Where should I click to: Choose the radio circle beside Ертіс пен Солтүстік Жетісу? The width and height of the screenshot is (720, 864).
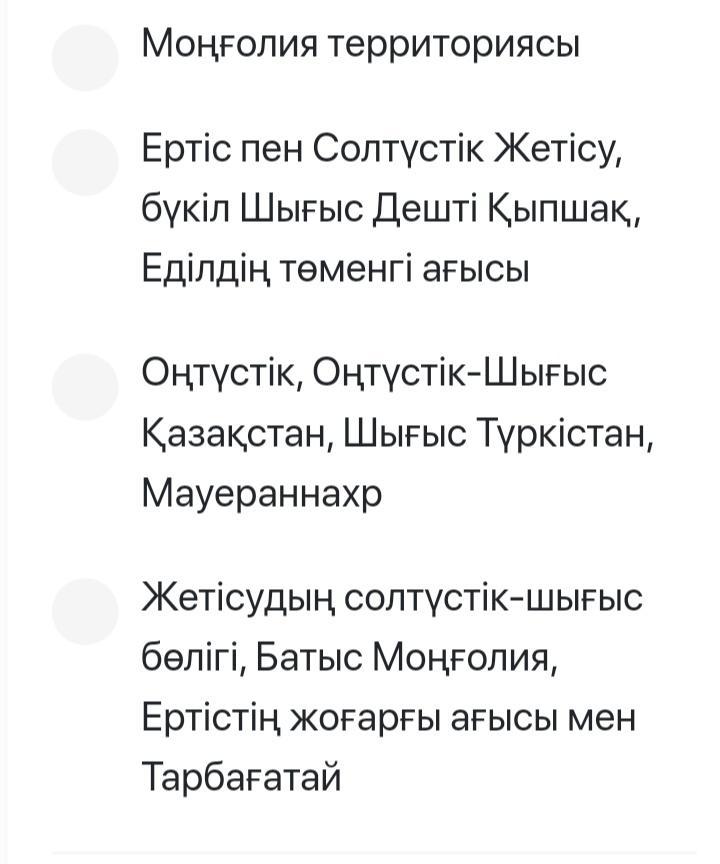pos(85,162)
